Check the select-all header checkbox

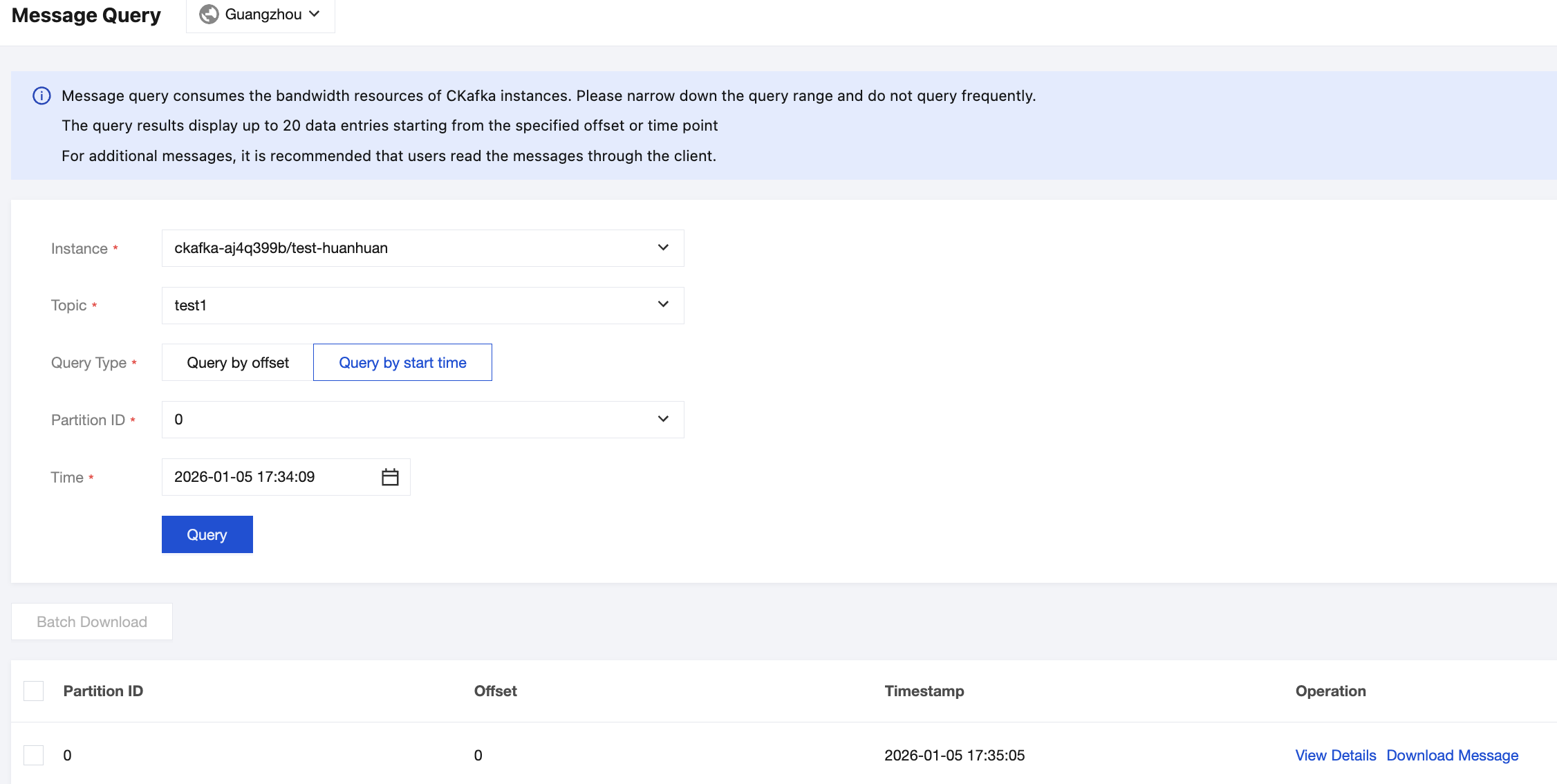point(34,691)
